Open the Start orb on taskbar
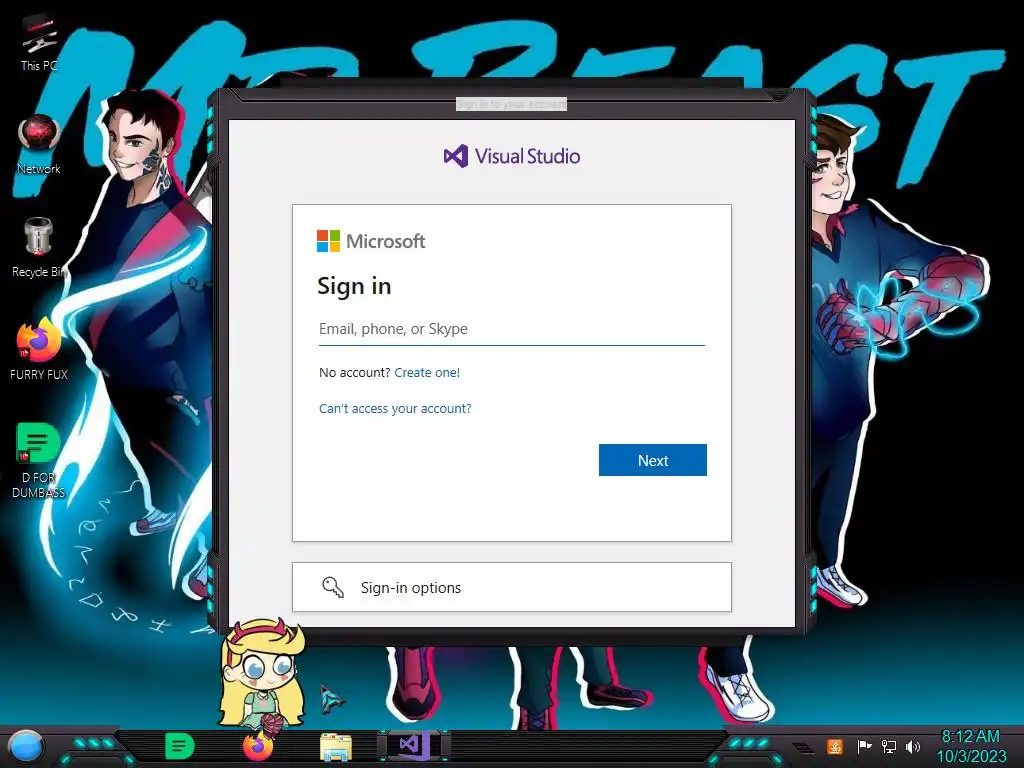The height and width of the screenshot is (768, 1024). [x=25, y=747]
